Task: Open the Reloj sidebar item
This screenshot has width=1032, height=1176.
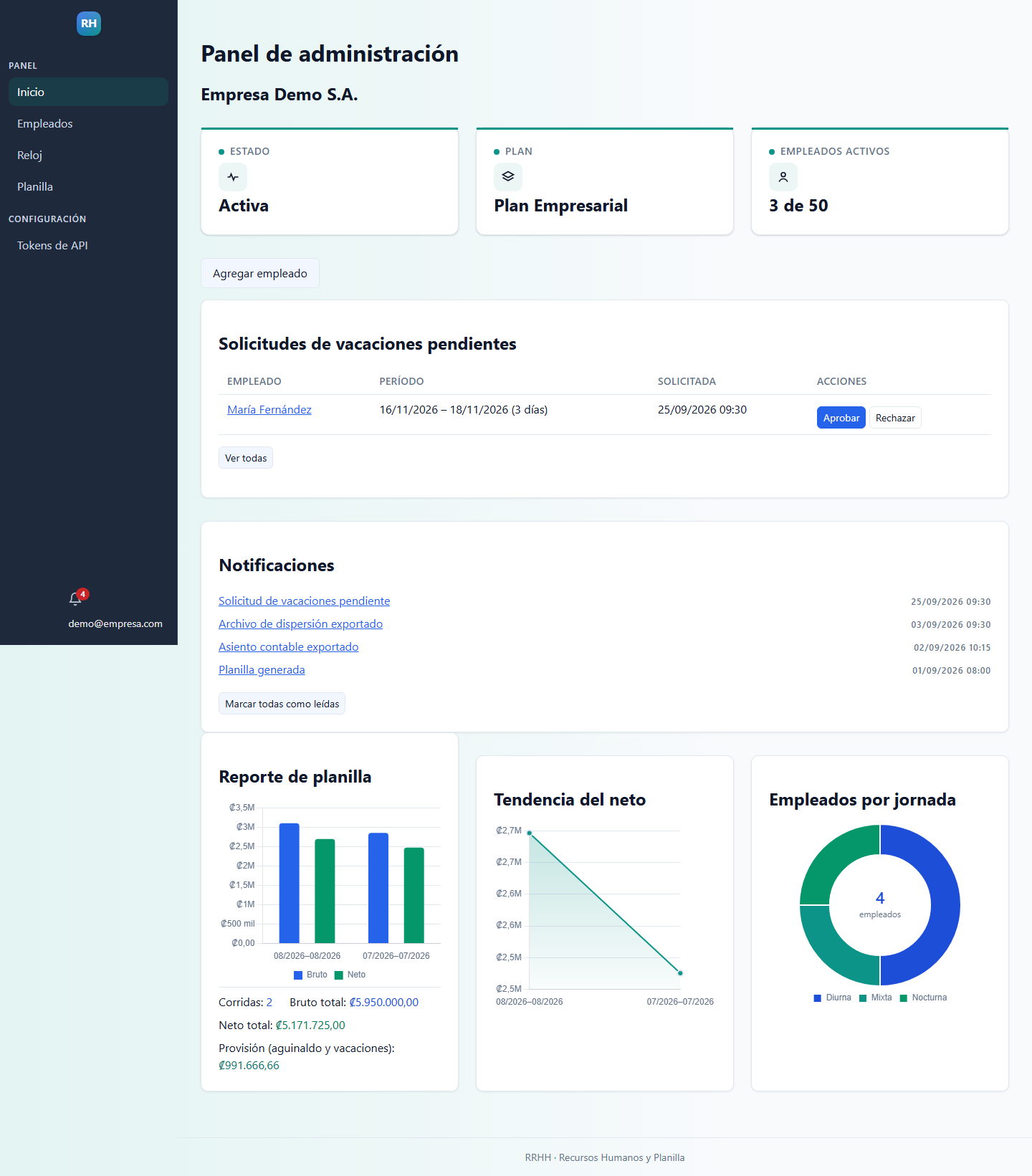Action: (88, 155)
